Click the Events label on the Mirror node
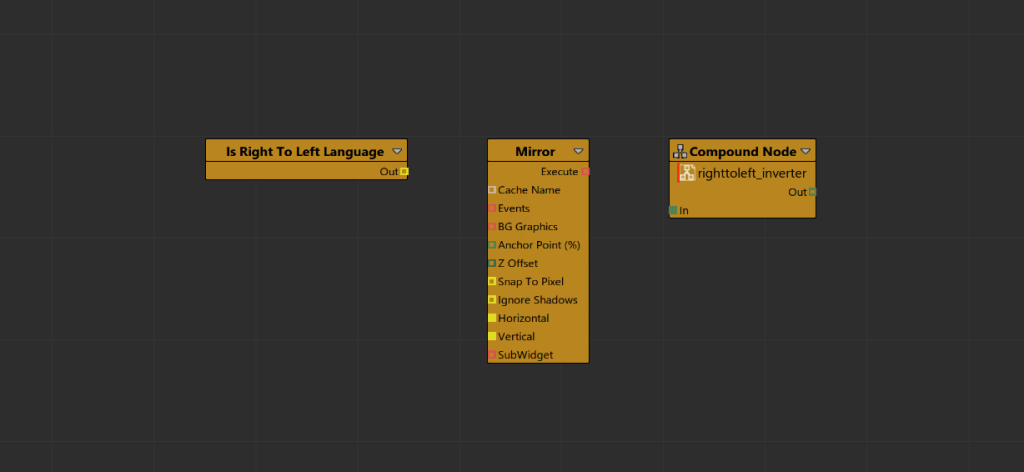Screen dimensions: 1024x472 (514, 208)
